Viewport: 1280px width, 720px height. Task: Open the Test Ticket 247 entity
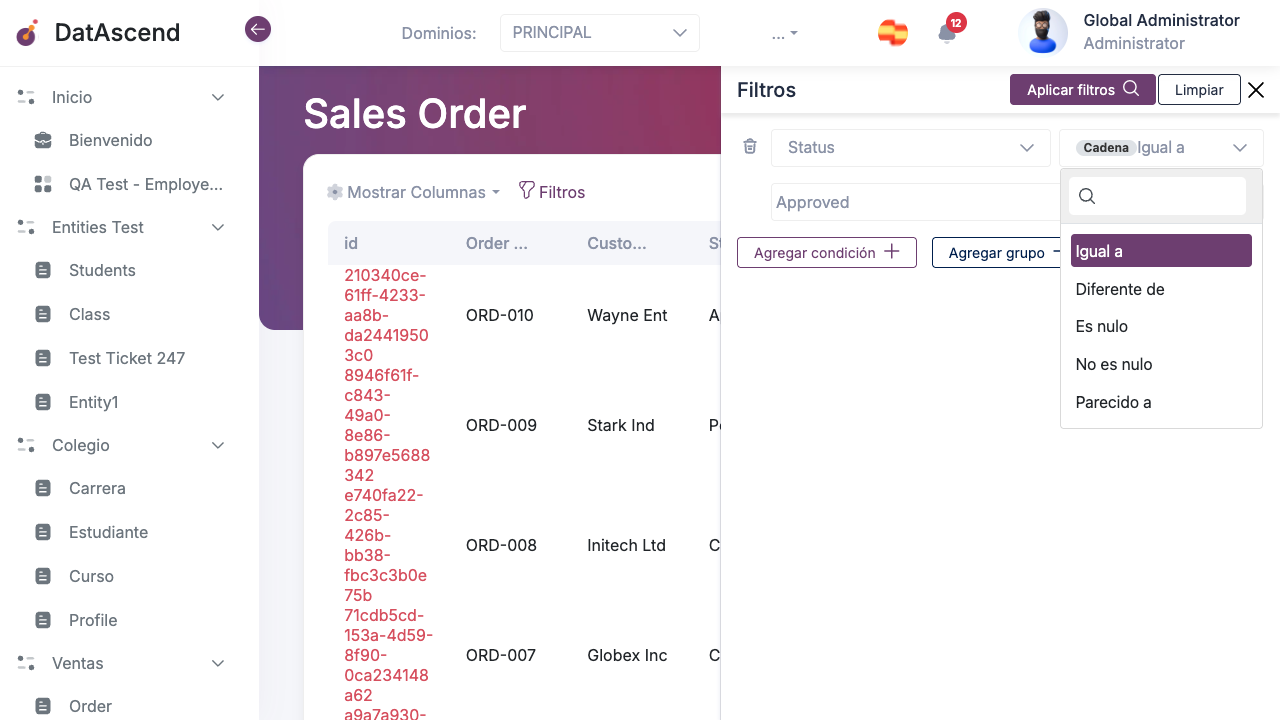(129, 358)
